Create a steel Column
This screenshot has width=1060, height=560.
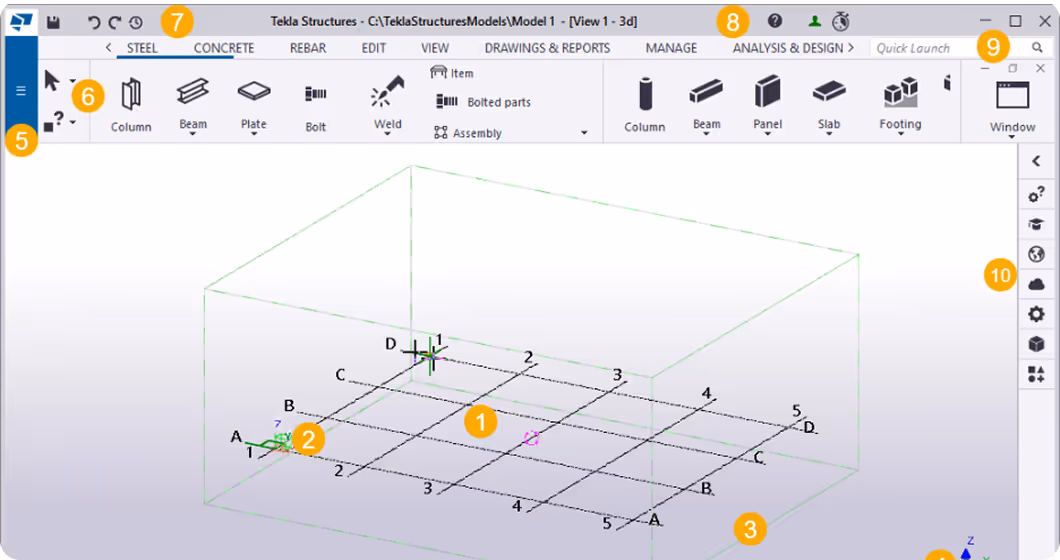pyautogui.click(x=131, y=105)
